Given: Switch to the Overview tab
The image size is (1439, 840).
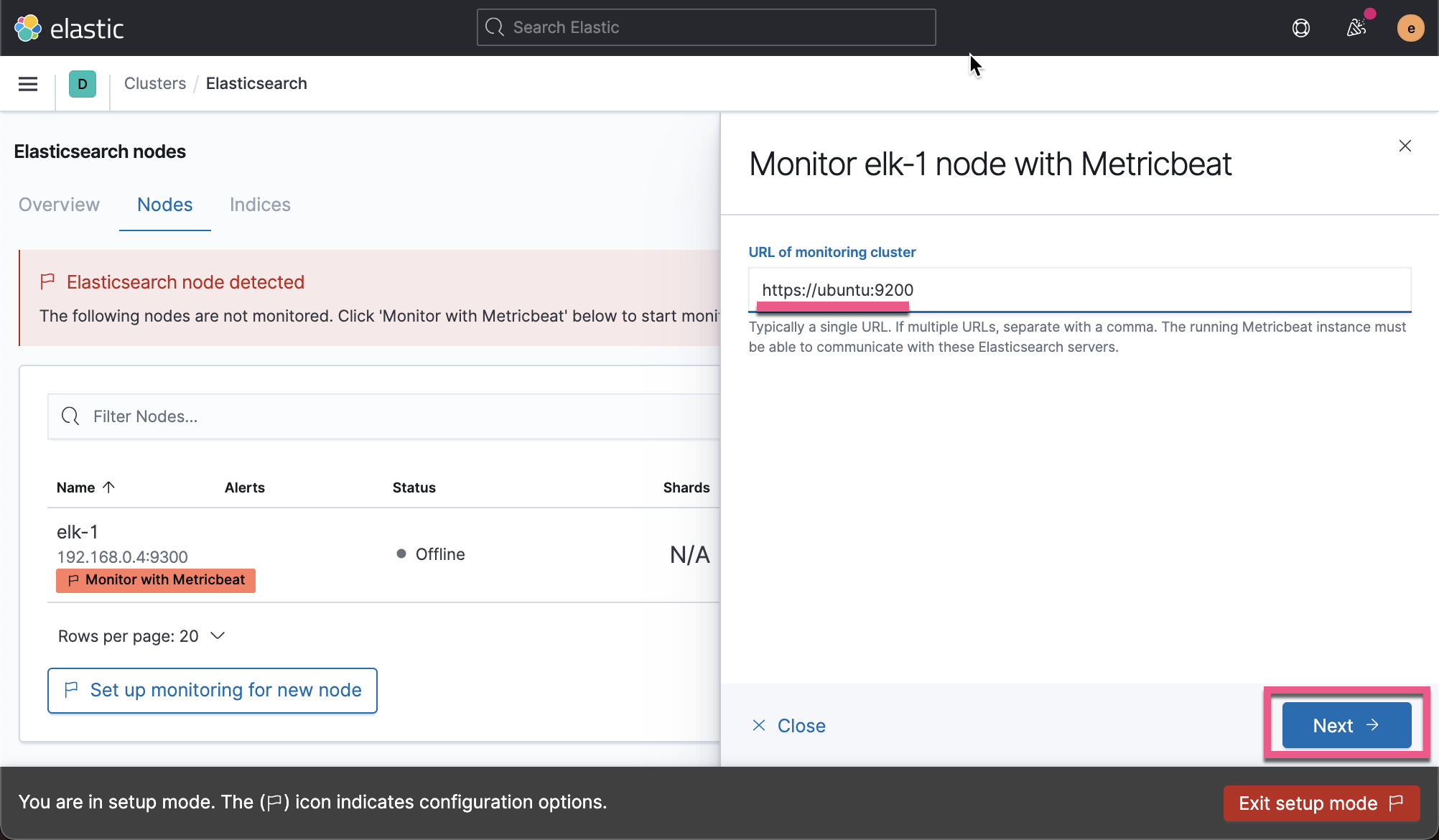Looking at the screenshot, I should coord(58,205).
